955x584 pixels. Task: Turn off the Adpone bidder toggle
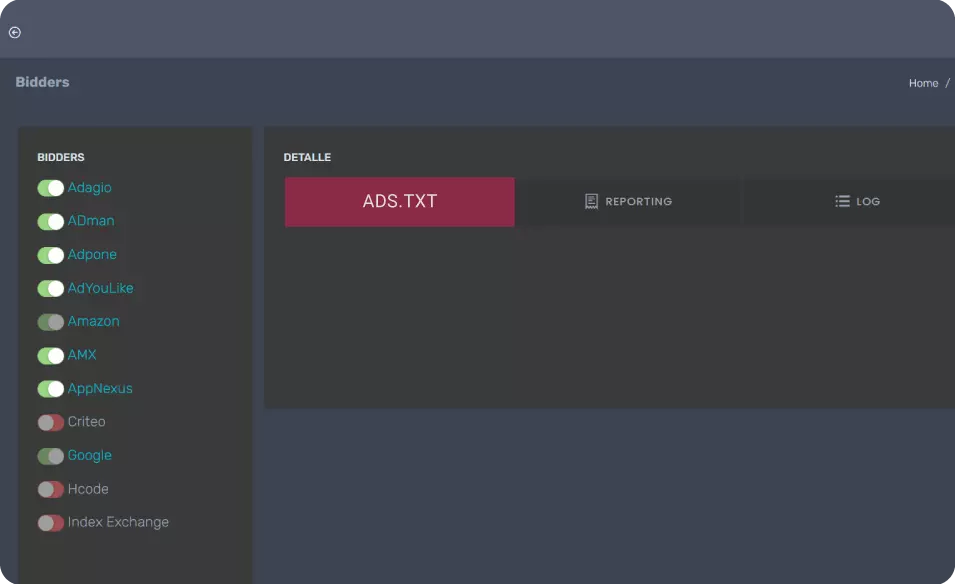pos(50,255)
